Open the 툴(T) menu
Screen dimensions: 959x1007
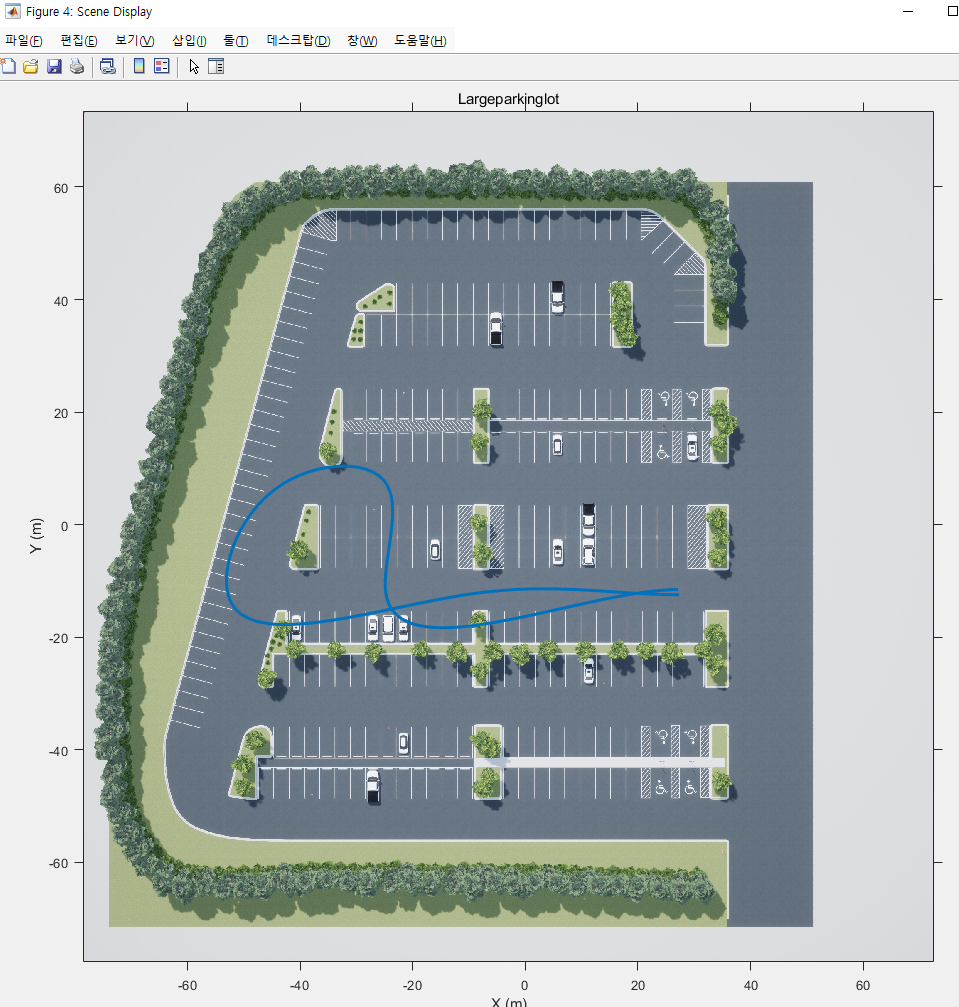pyautogui.click(x=236, y=40)
